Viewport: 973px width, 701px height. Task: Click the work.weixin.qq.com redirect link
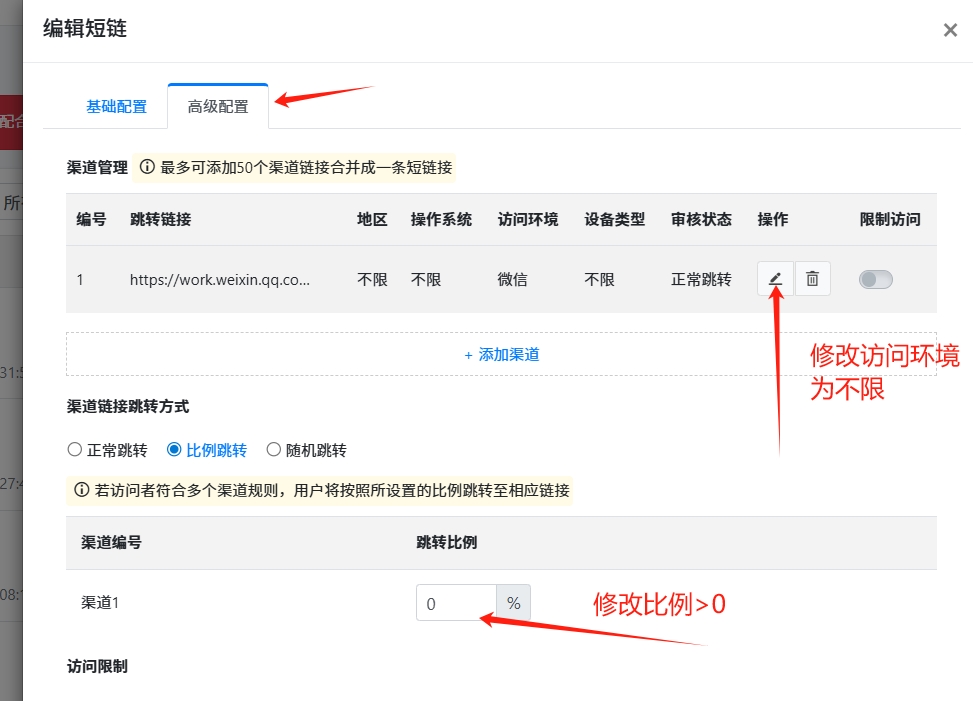click(220, 280)
